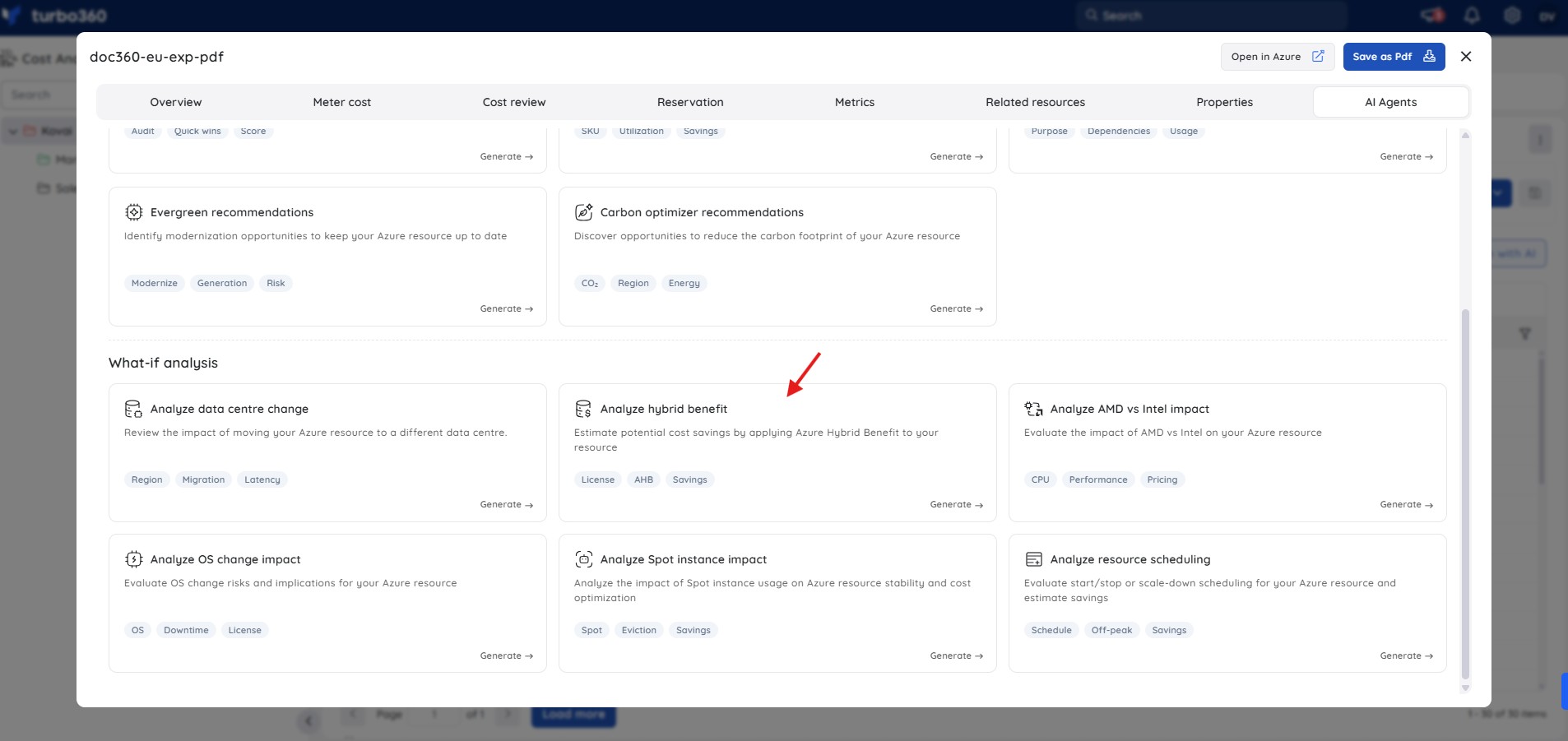Click the Downtime tag
Image resolution: width=1568 pixels, height=741 pixels.
186,630
